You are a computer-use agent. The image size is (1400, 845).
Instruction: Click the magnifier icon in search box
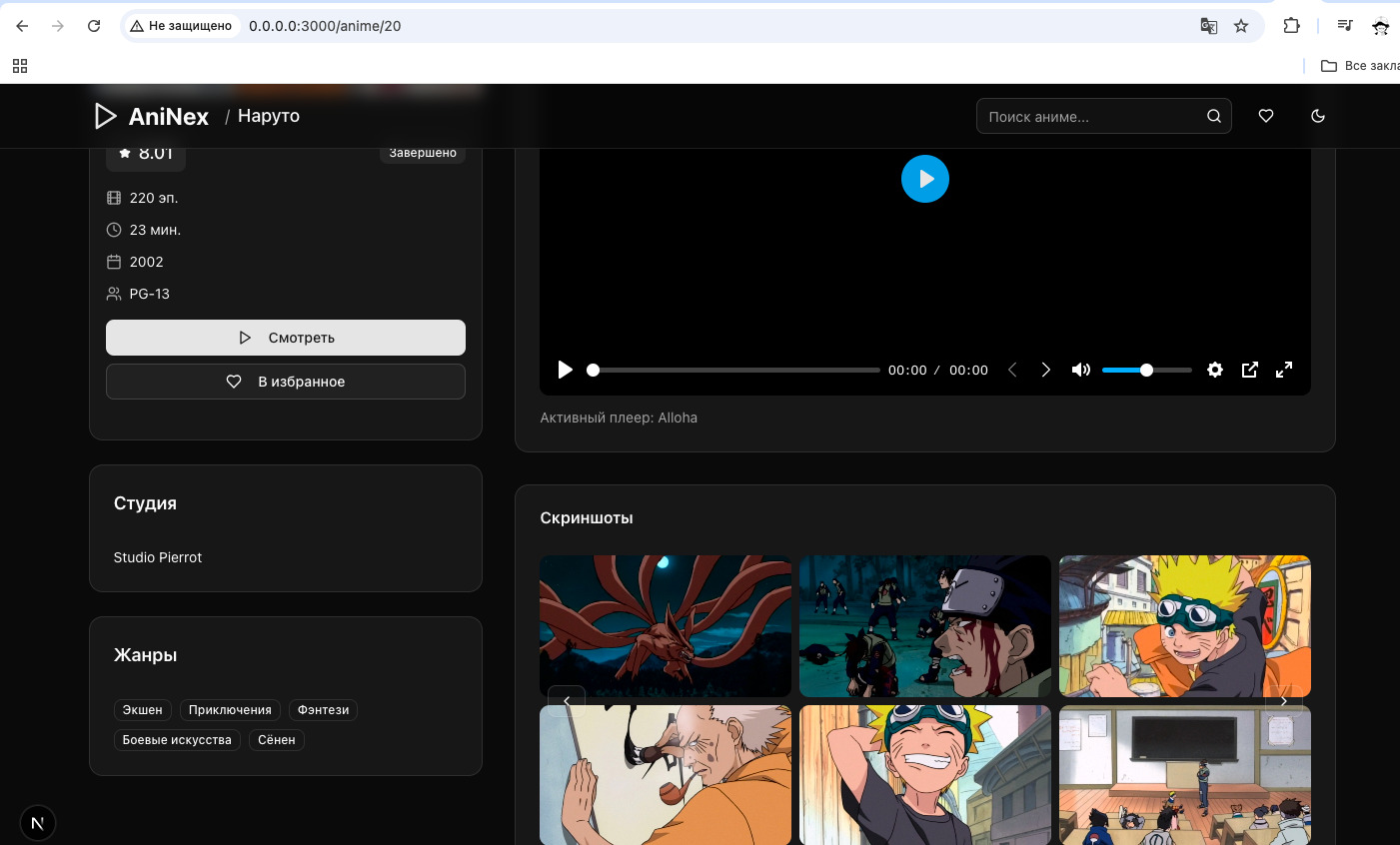tap(1214, 116)
